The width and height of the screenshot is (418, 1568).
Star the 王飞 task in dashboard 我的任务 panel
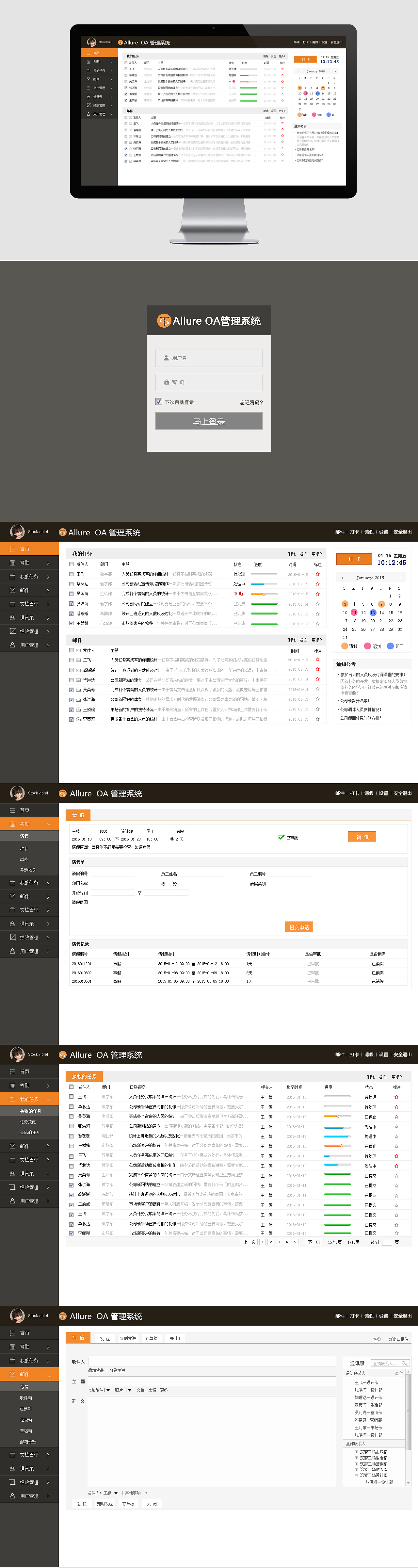[318, 574]
